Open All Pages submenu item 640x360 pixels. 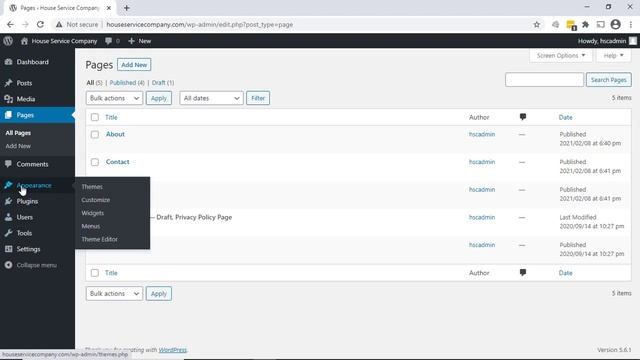pos(18,133)
